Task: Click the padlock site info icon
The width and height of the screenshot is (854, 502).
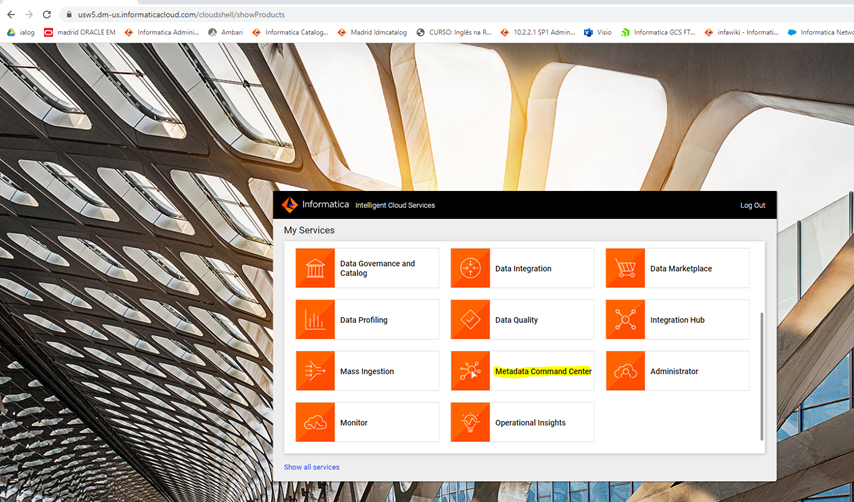Action: [69, 15]
